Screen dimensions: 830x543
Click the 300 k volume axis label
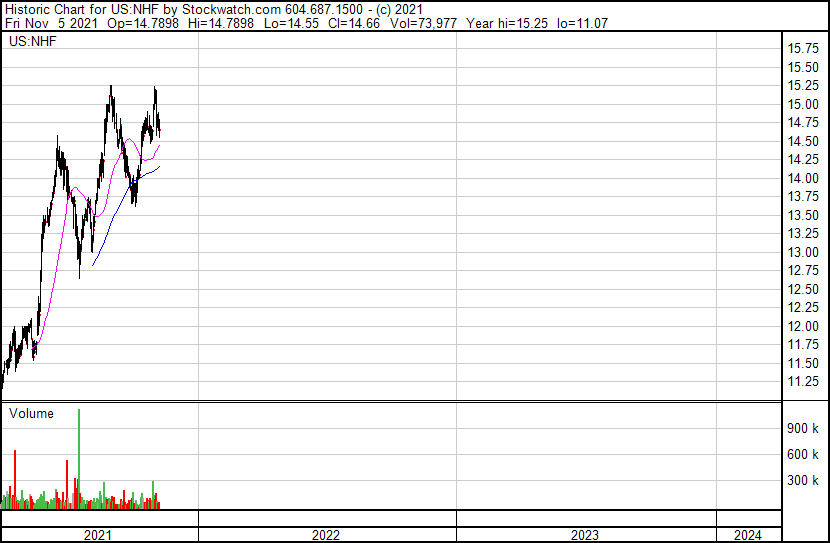[x=804, y=480]
